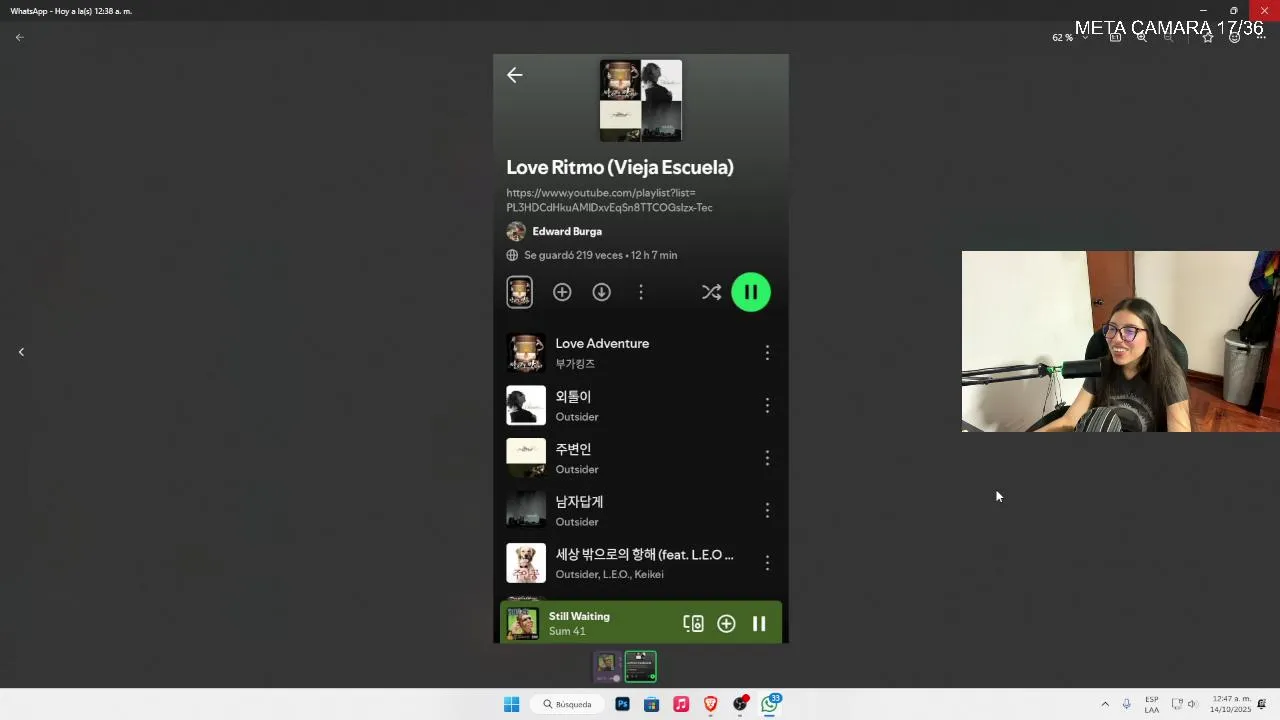
Task: Open Photoshop from the taskbar
Action: click(622, 704)
